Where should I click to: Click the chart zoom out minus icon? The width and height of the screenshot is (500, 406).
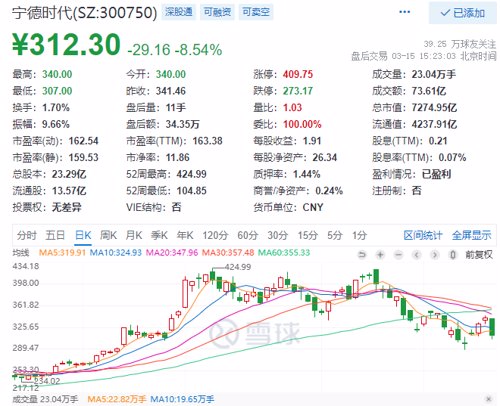[x=398, y=255]
